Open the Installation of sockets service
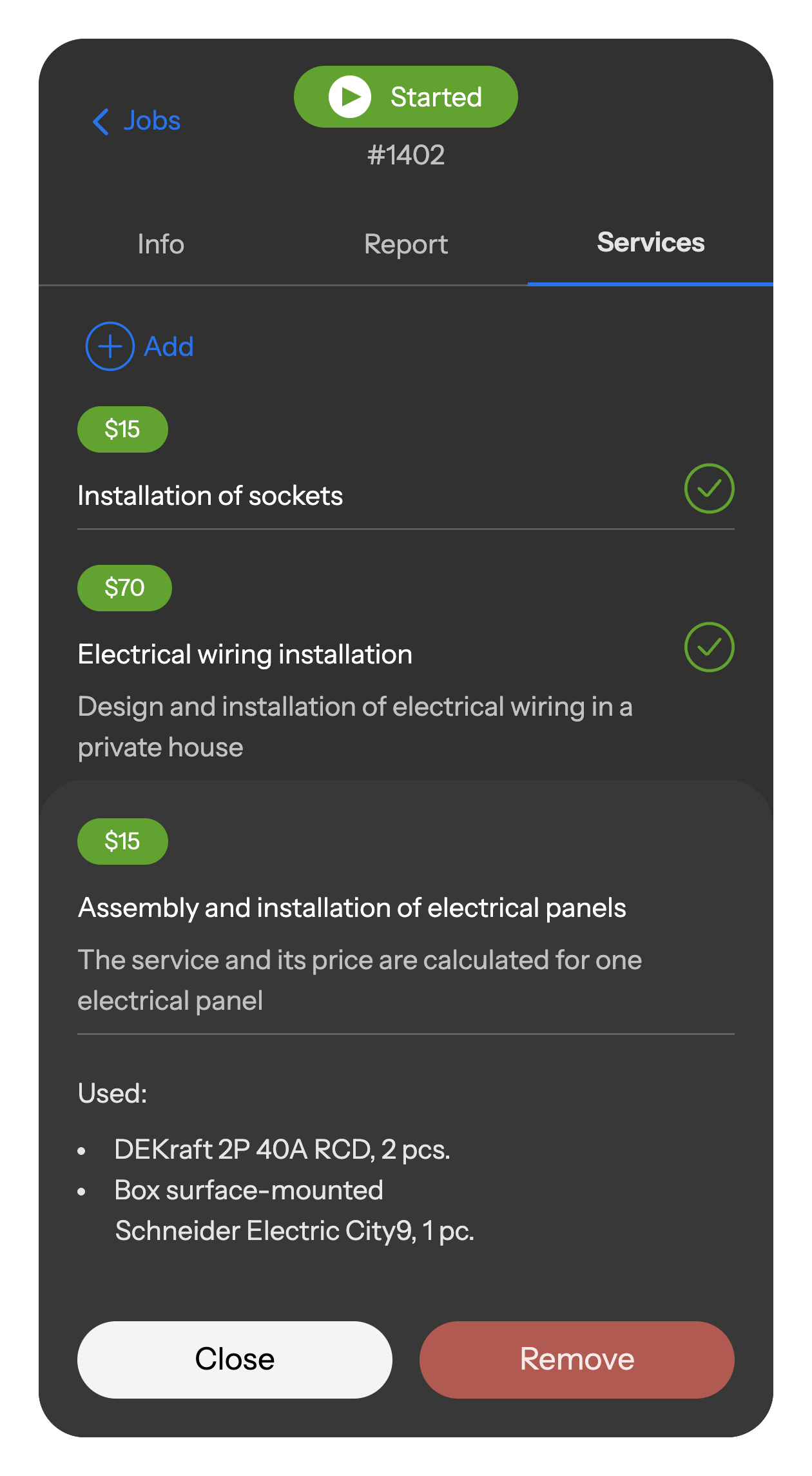812x1476 pixels. (x=210, y=496)
